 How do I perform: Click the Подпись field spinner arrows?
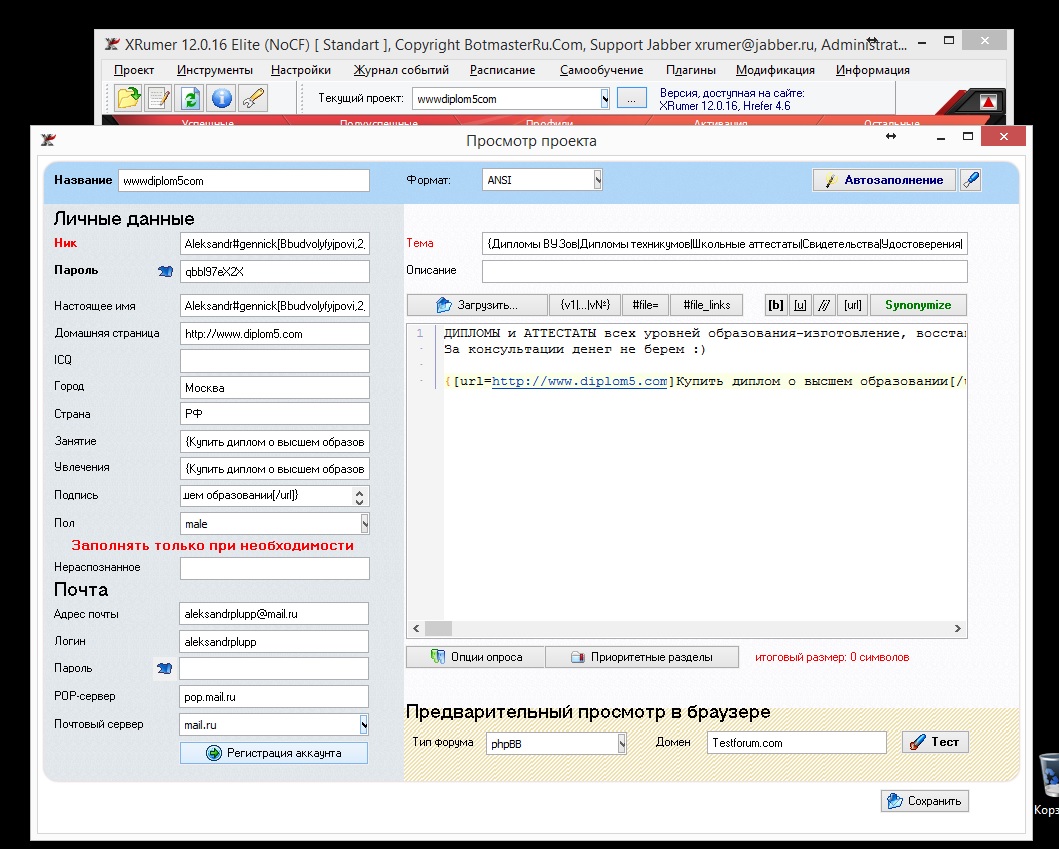(359, 496)
